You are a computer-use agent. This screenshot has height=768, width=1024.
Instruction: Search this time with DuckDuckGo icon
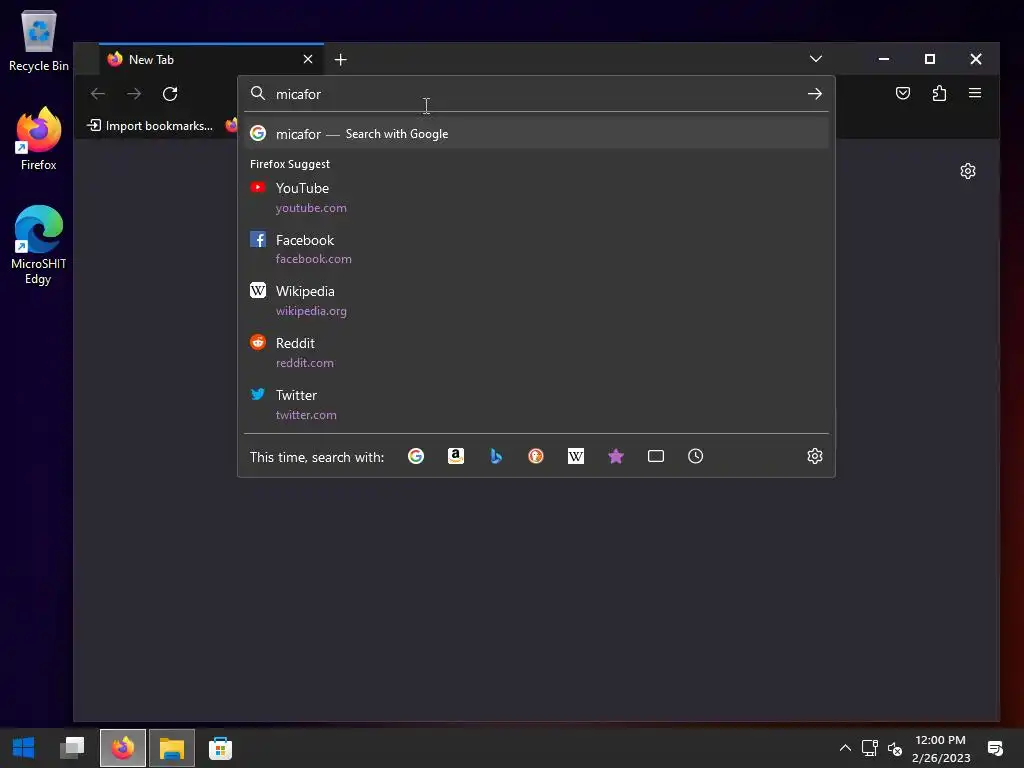click(536, 456)
